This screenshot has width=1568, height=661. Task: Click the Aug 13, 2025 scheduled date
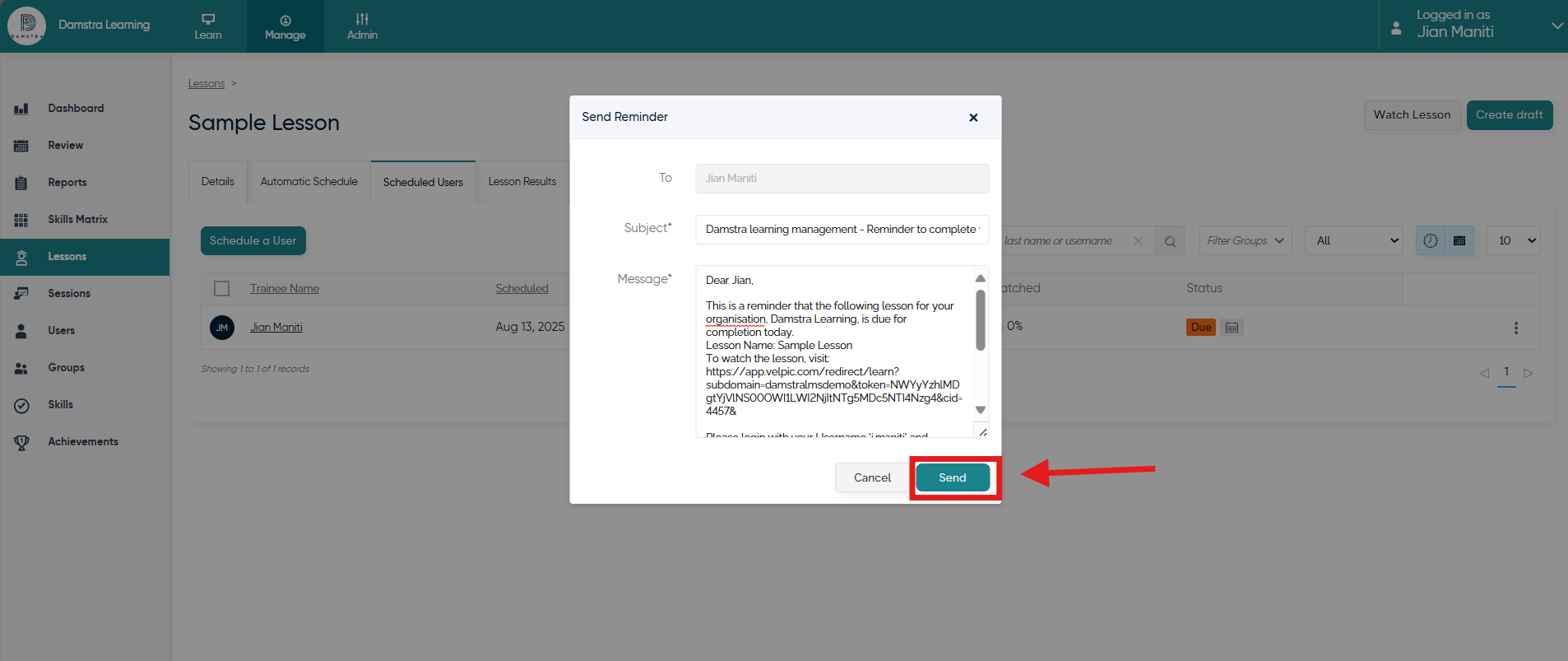point(530,327)
